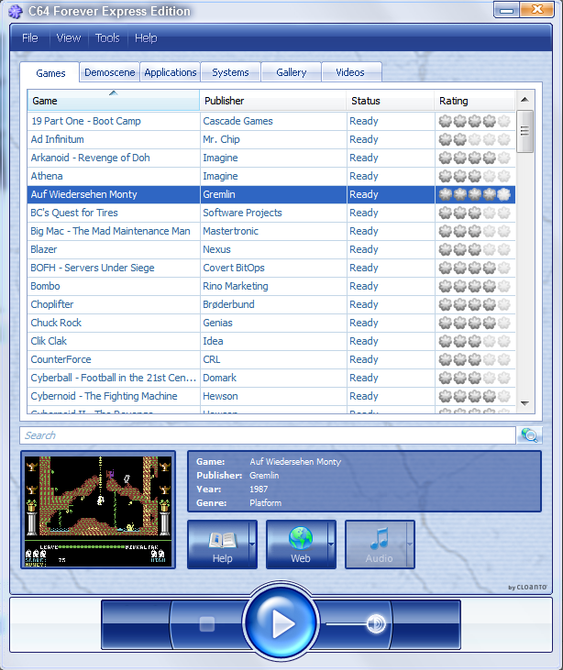Click the rating stars for Cybernoid - The Fighting Machine
This screenshot has height=670, width=563.
(x=475, y=396)
